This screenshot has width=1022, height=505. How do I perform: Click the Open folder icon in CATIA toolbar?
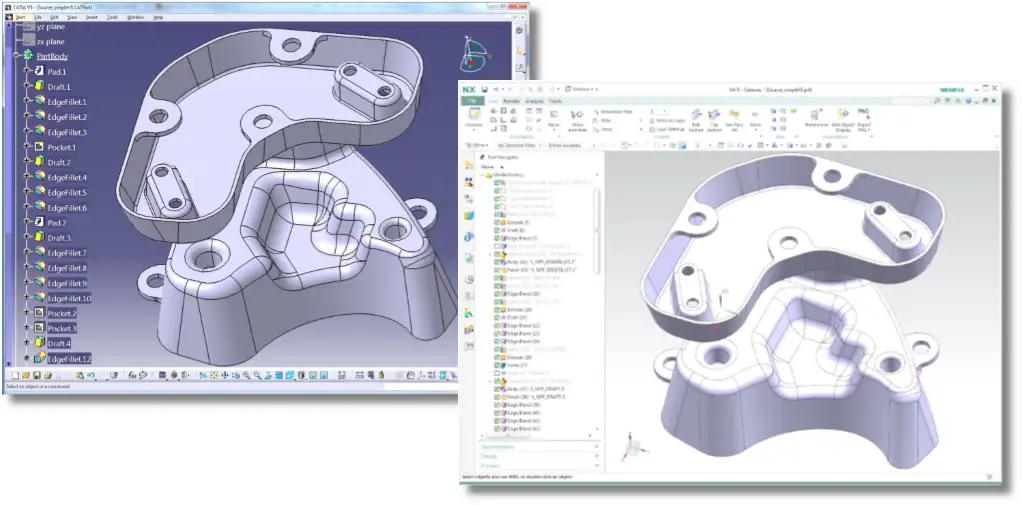point(25,375)
